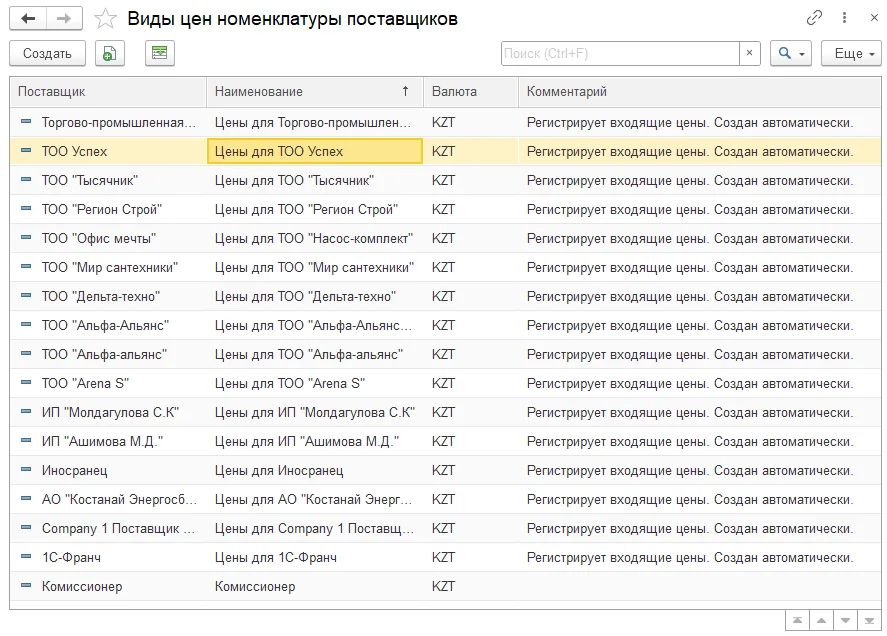The image size is (887, 636).
Task: Click the green list settings toolbar icon
Action: pos(160,53)
